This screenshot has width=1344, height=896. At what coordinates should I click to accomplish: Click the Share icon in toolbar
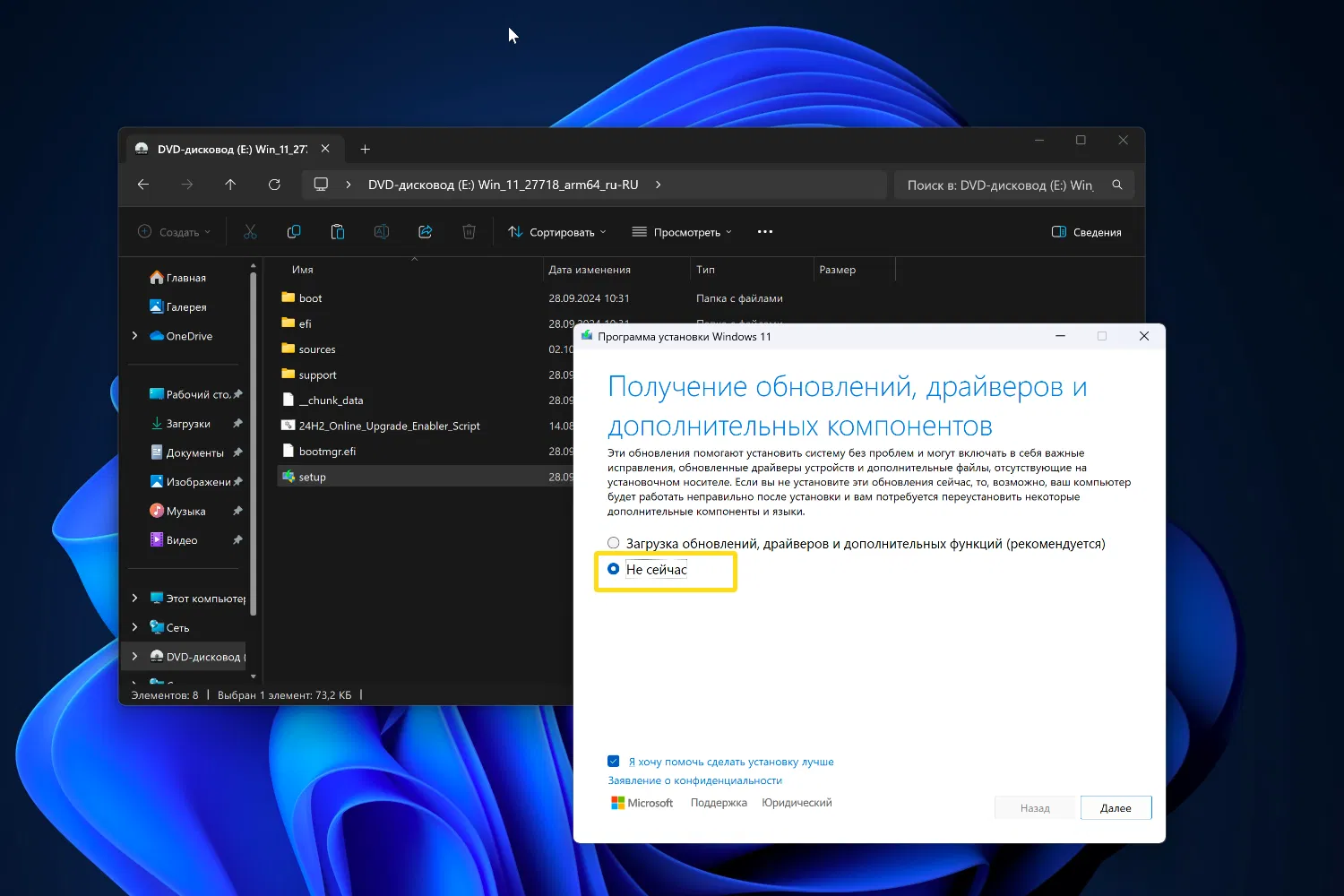click(x=426, y=232)
